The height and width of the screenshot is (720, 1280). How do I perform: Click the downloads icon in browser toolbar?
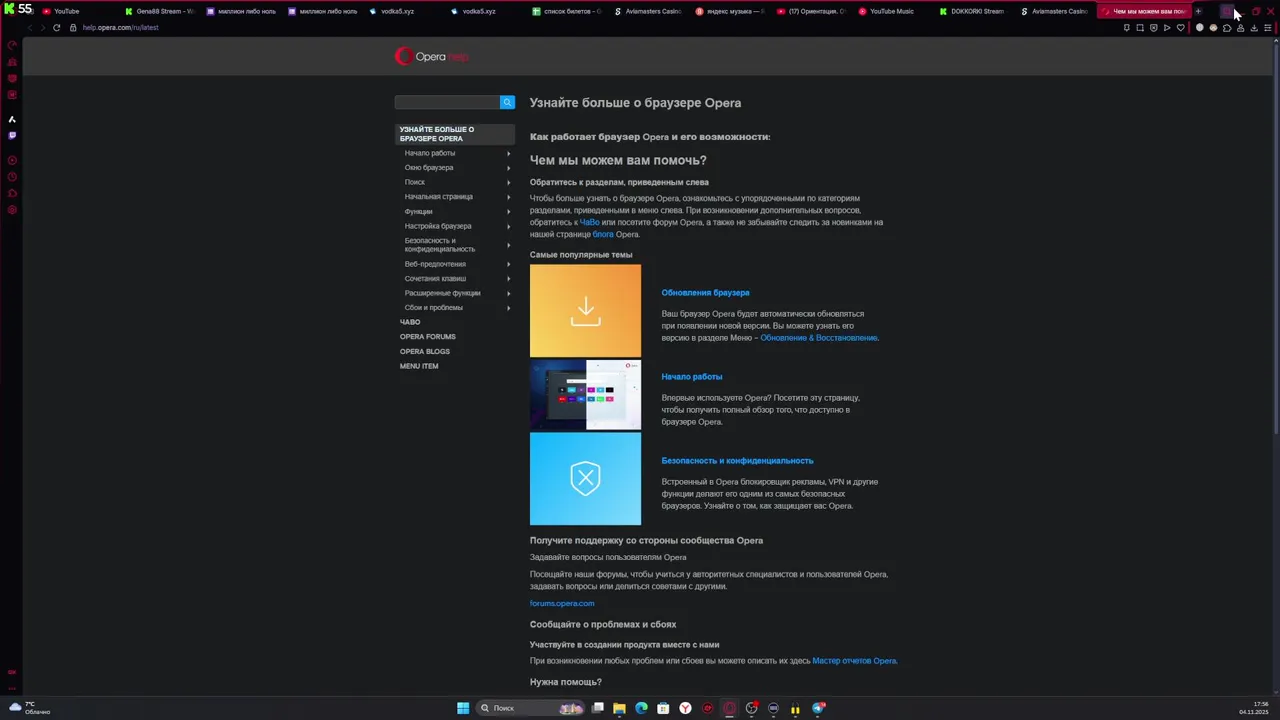tap(1254, 28)
